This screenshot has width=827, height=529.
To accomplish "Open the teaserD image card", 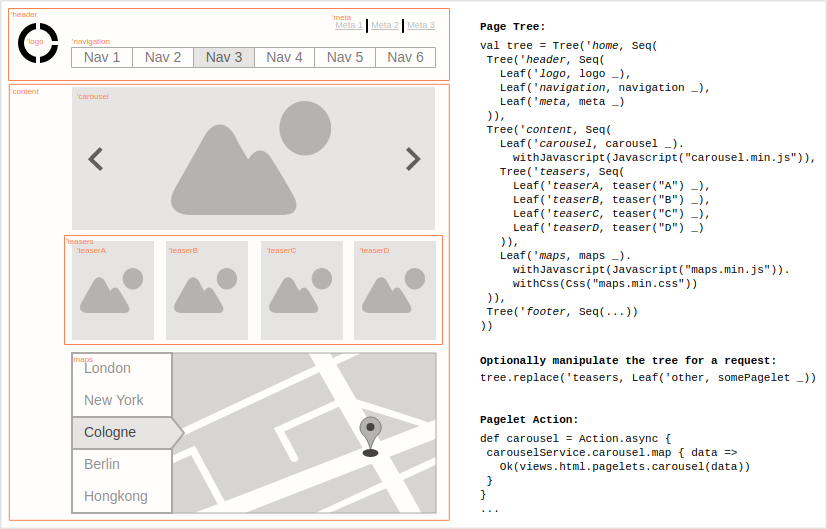I will 395,291.
